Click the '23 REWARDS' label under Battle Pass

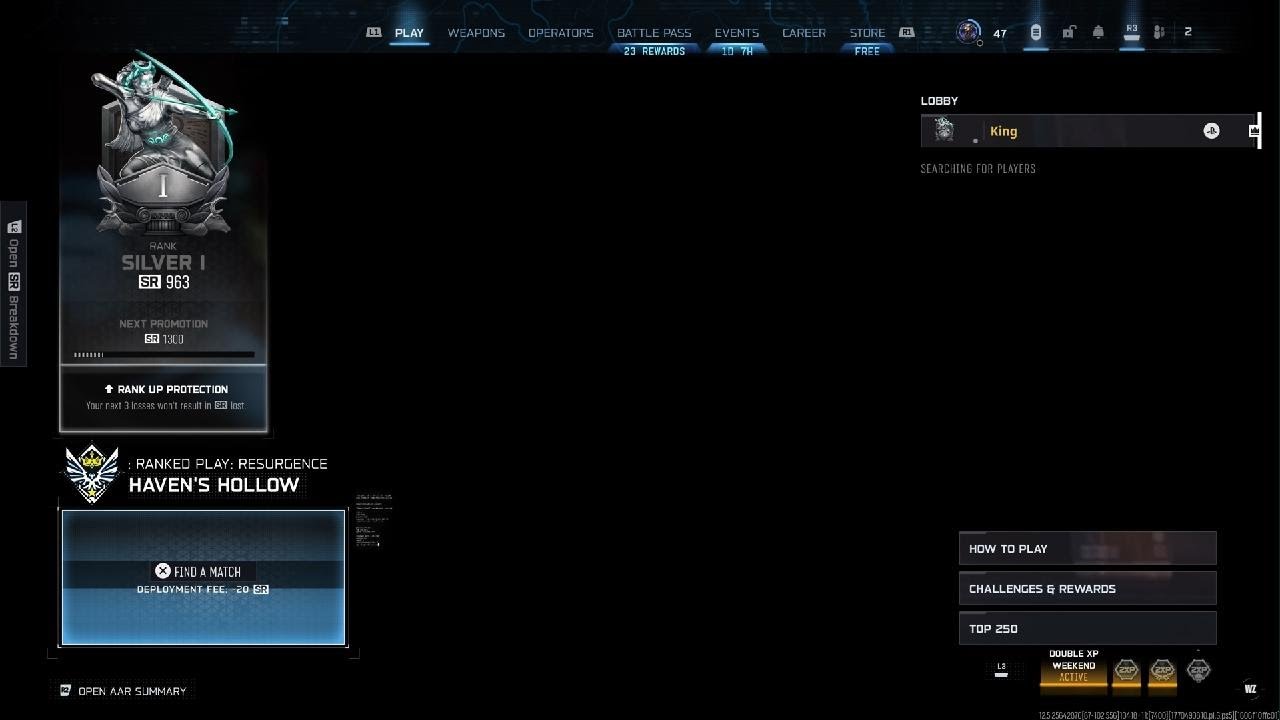[x=654, y=51]
